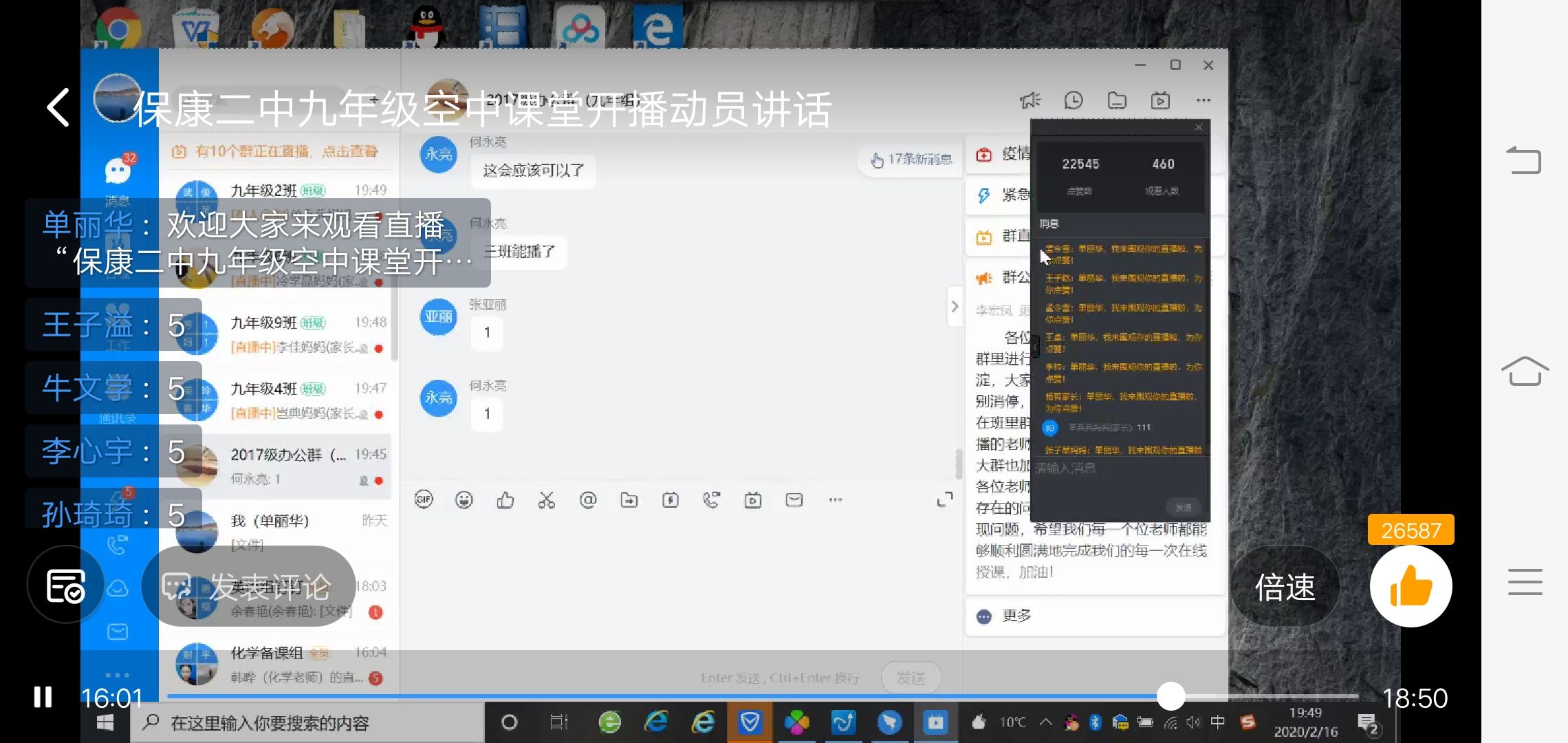Screen dimensions: 1568x743
Task: Open the emoji picker icon
Action: pos(464,500)
